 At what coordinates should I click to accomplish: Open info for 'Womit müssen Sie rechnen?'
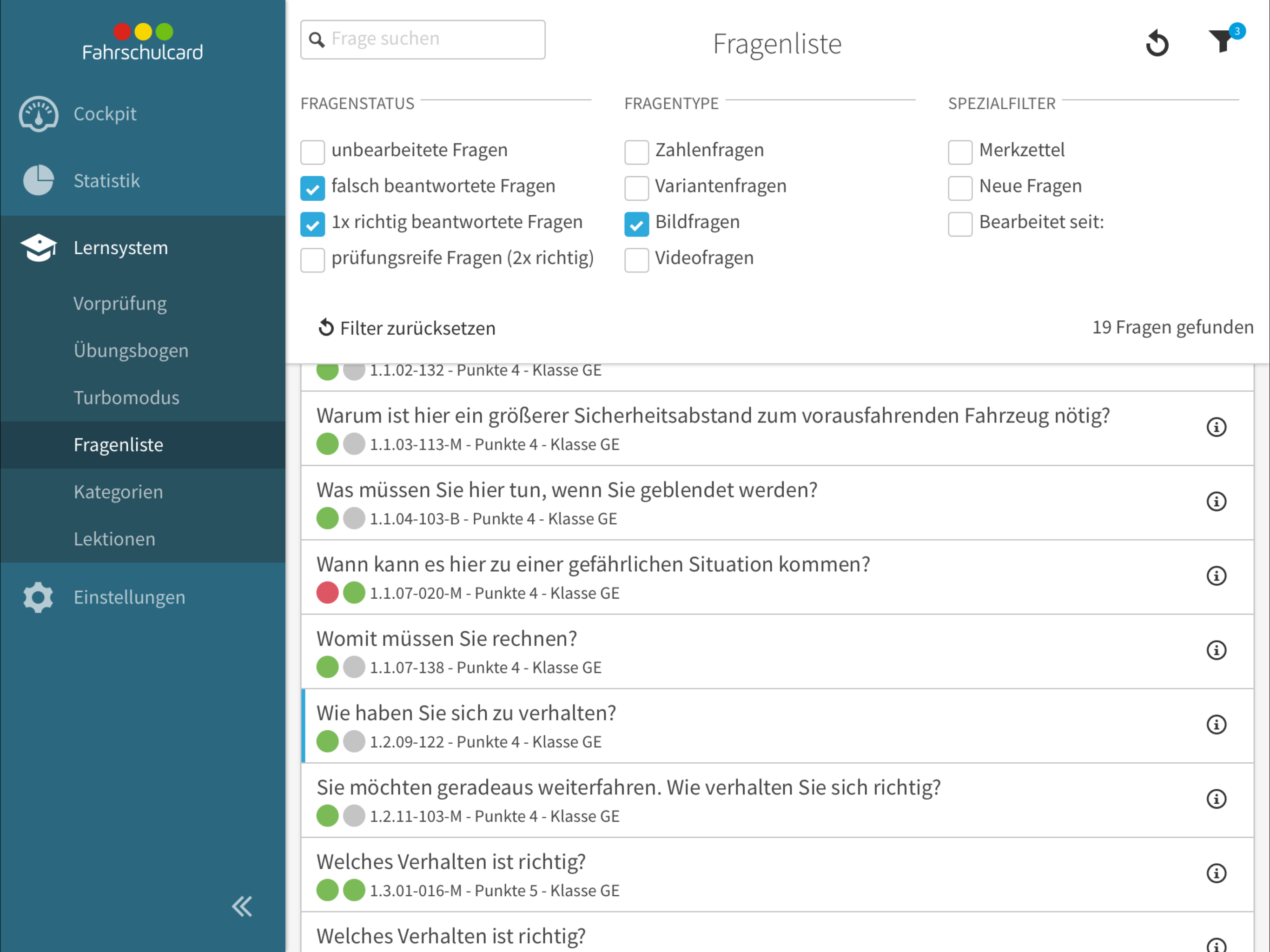[1216, 650]
